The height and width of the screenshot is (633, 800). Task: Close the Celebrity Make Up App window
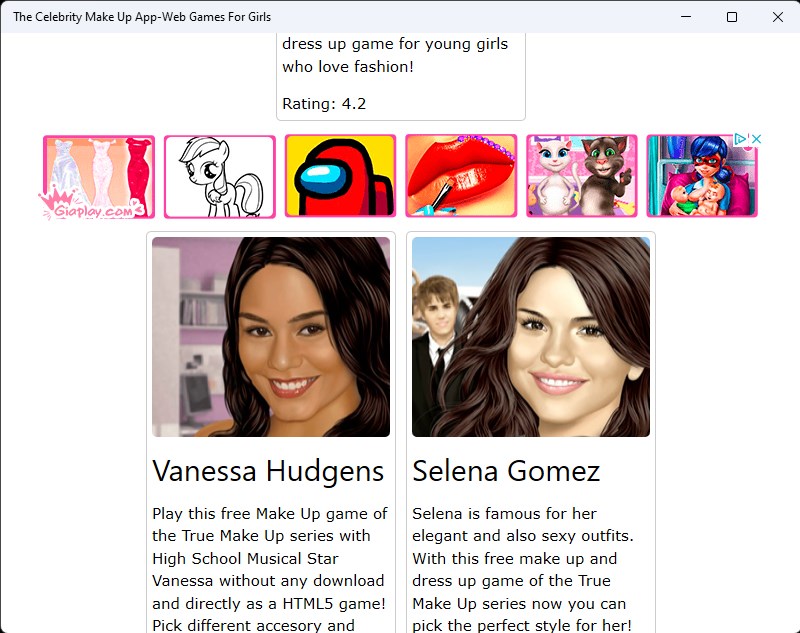click(778, 17)
